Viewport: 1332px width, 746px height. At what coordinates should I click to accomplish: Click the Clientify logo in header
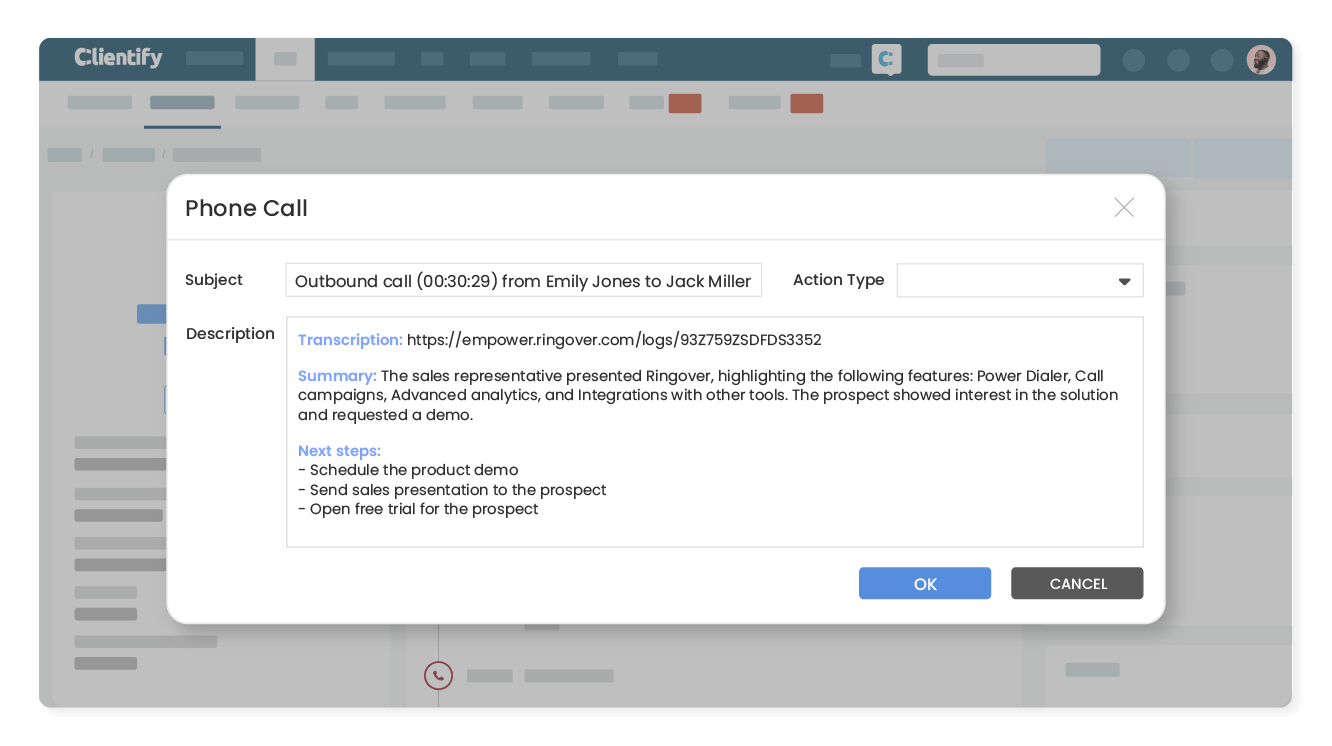118,58
